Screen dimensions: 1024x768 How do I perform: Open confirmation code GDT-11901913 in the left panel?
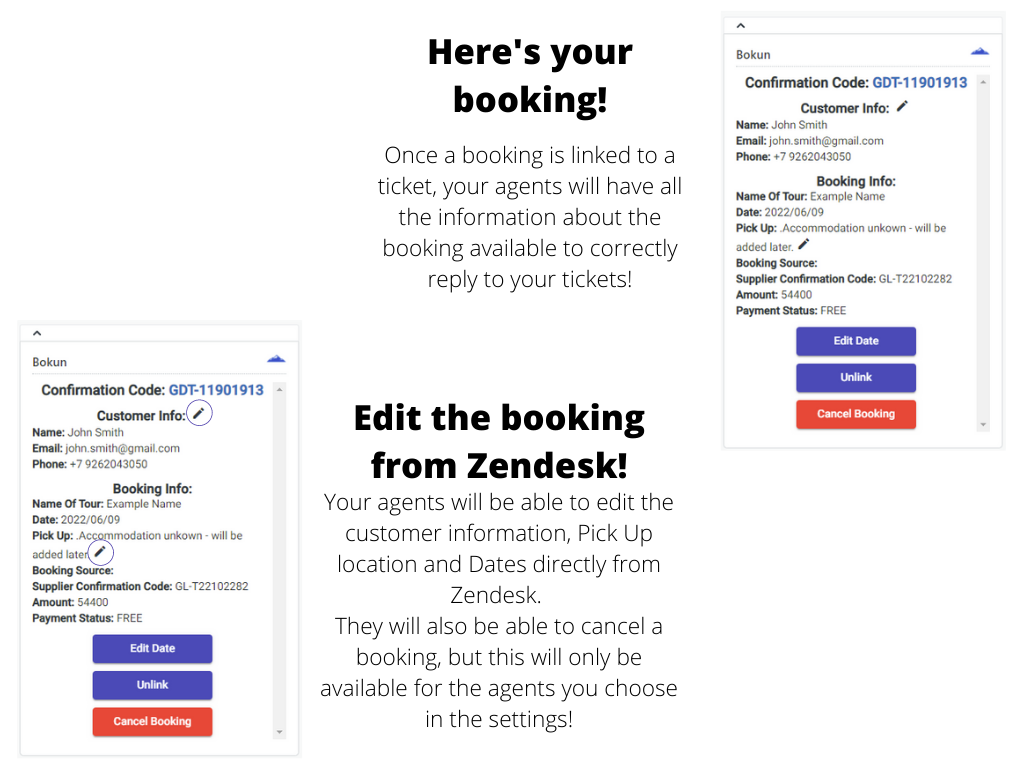pyautogui.click(x=215, y=390)
